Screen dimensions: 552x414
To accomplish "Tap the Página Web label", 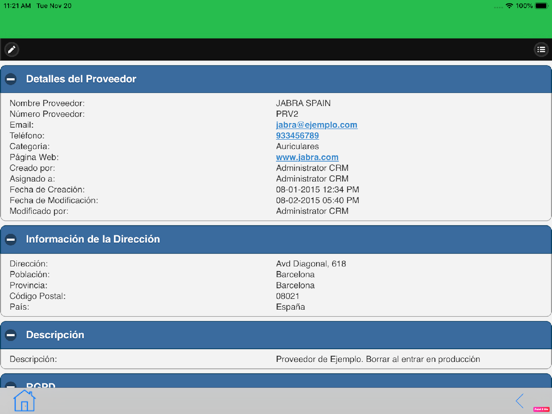I will (34, 157).
